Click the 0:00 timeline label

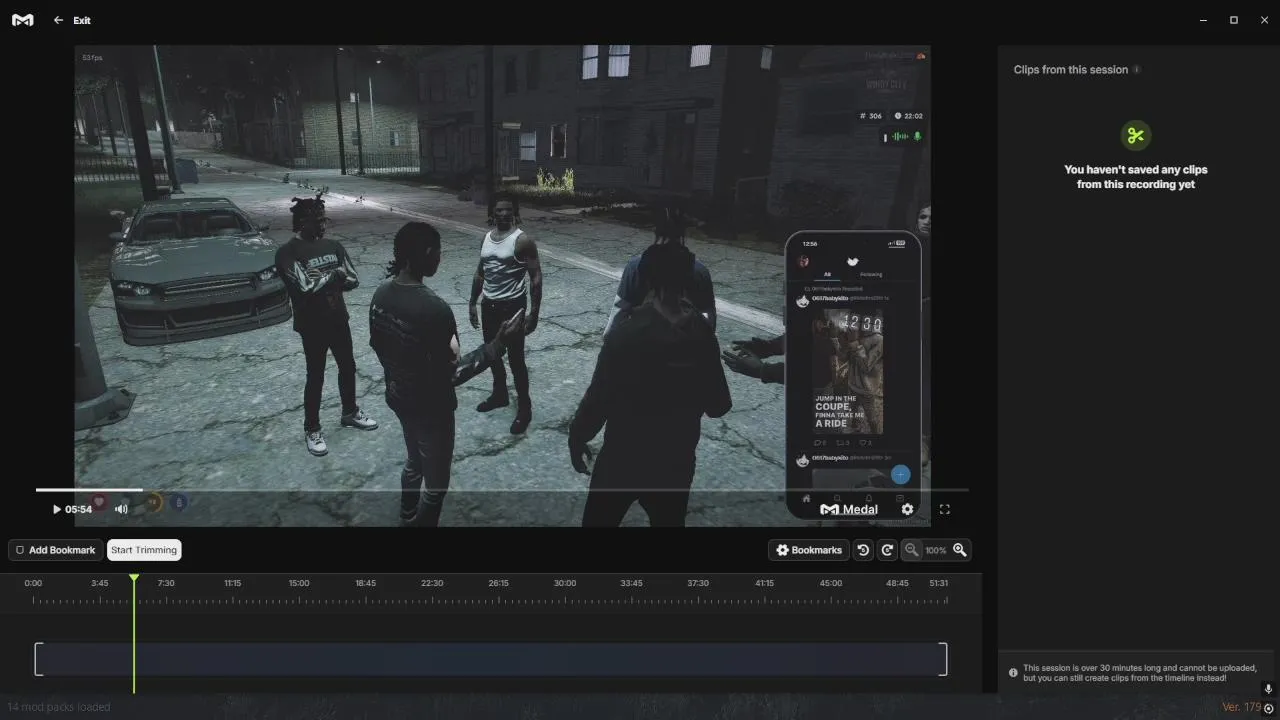tap(33, 583)
